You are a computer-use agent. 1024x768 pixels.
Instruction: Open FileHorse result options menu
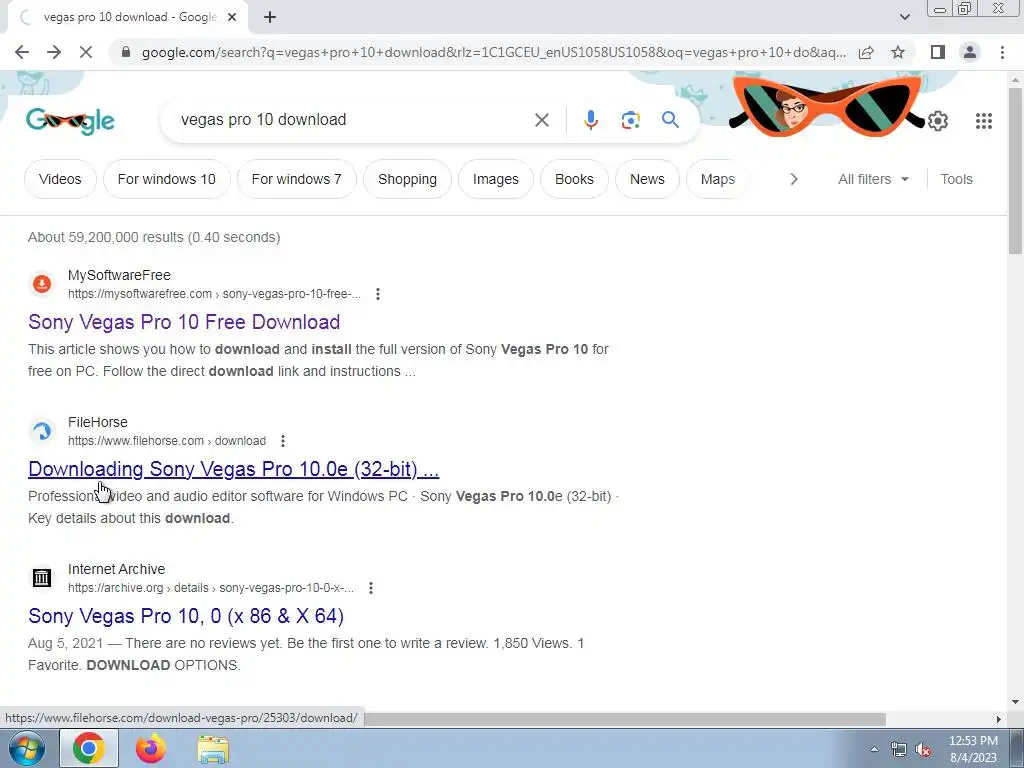283,441
